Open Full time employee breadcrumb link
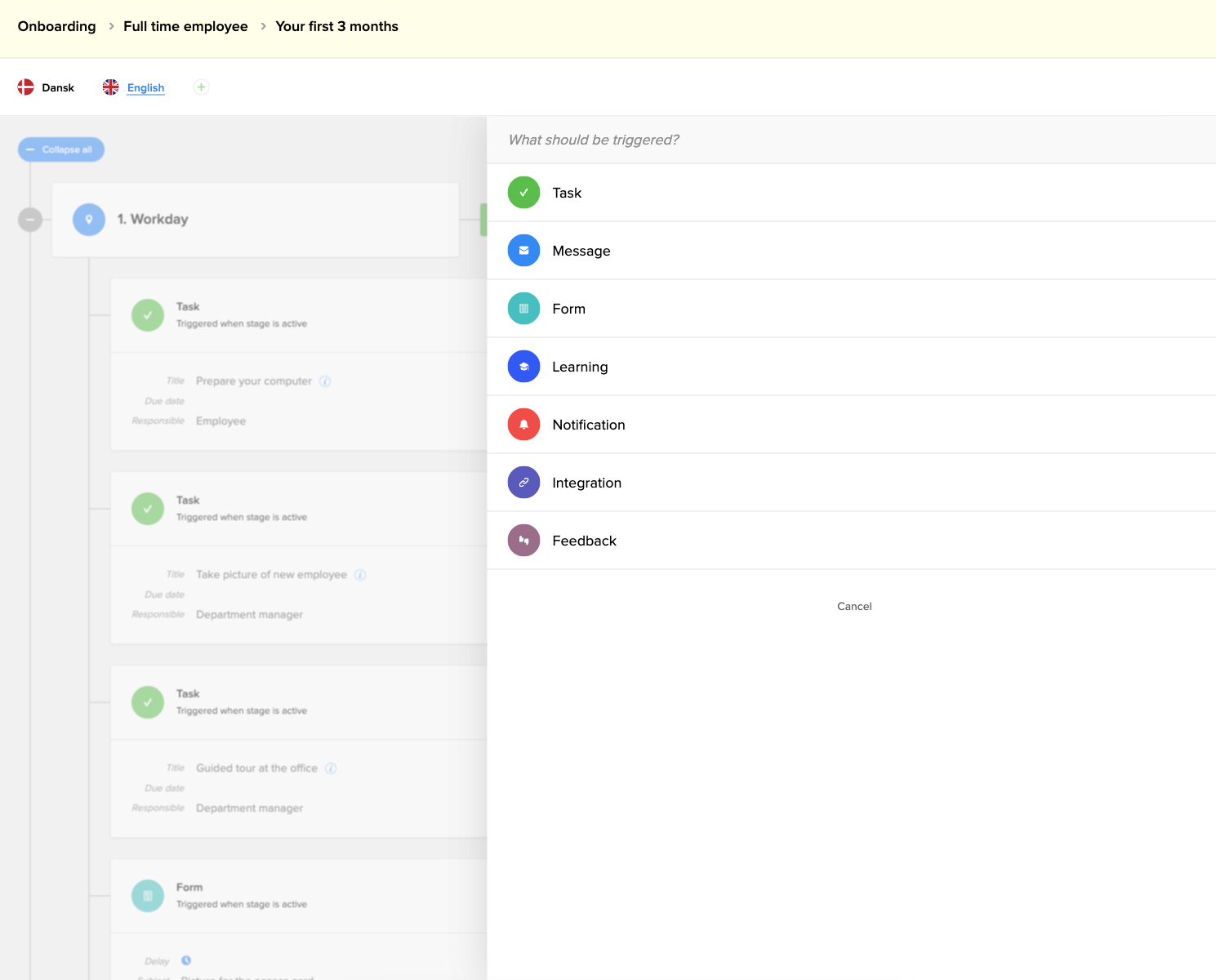Screen dimensions: 1216x980 point(185,26)
